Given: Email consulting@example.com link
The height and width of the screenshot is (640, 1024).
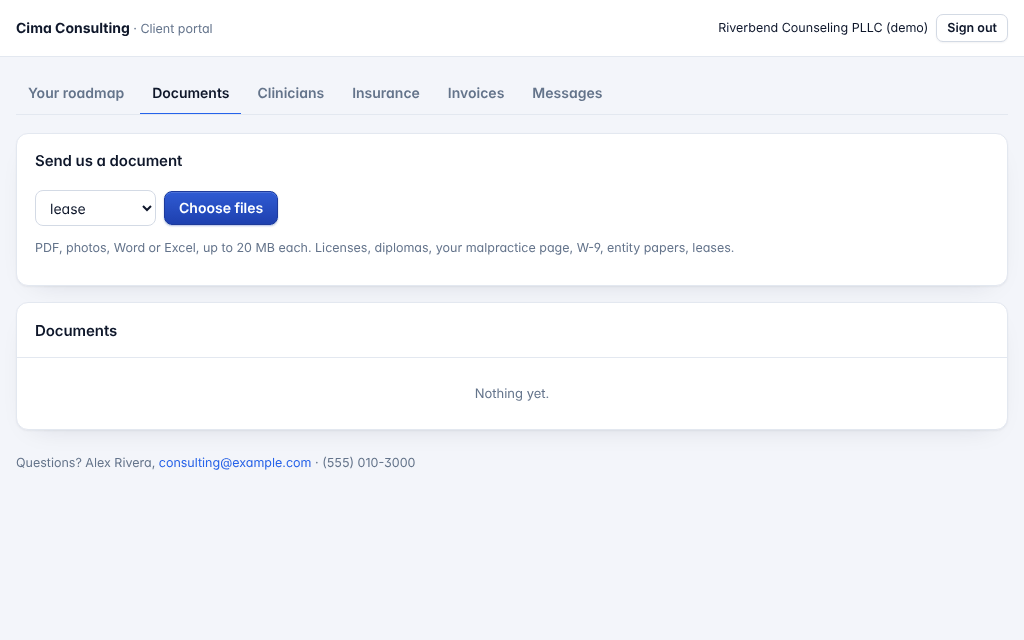Looking at the screenshot, I should pos(234,462).
